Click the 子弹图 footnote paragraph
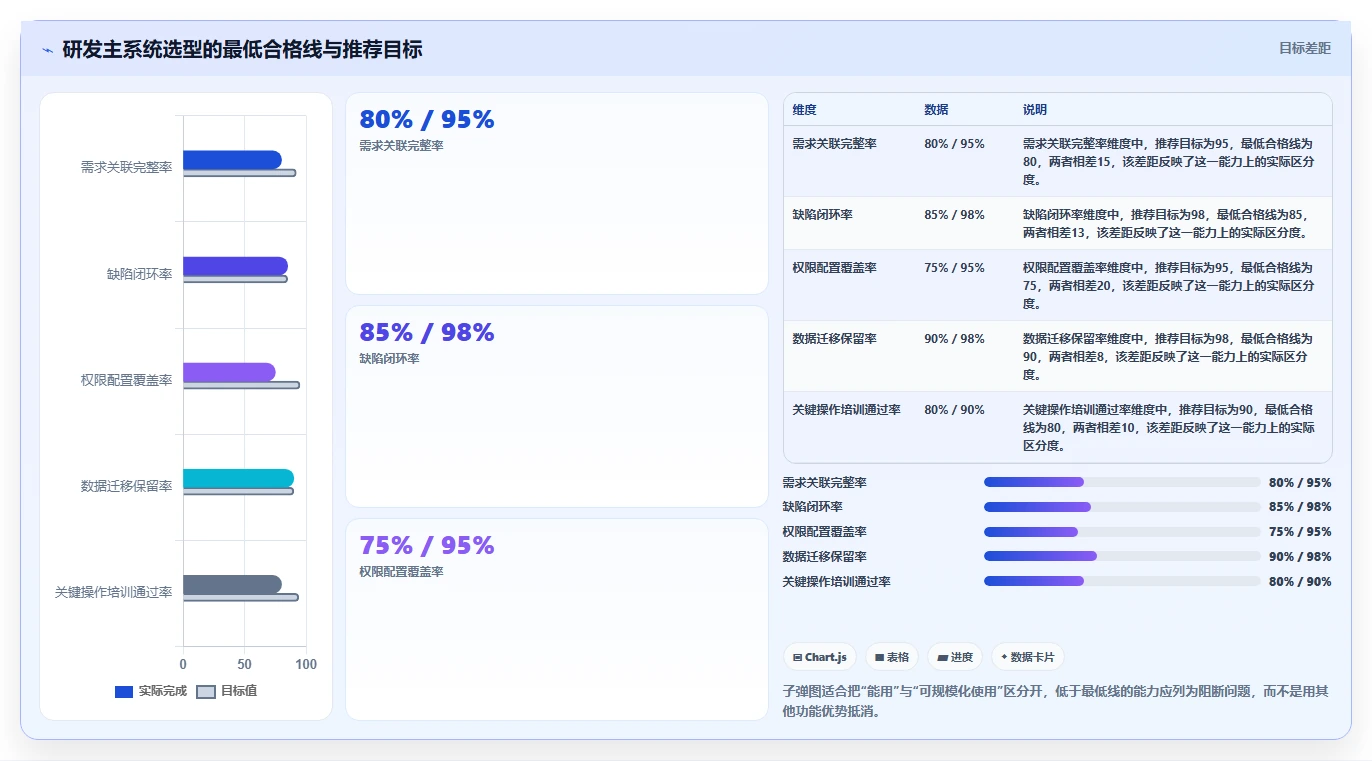This screenshot has width=1372, height=761. pos(1055,701)
